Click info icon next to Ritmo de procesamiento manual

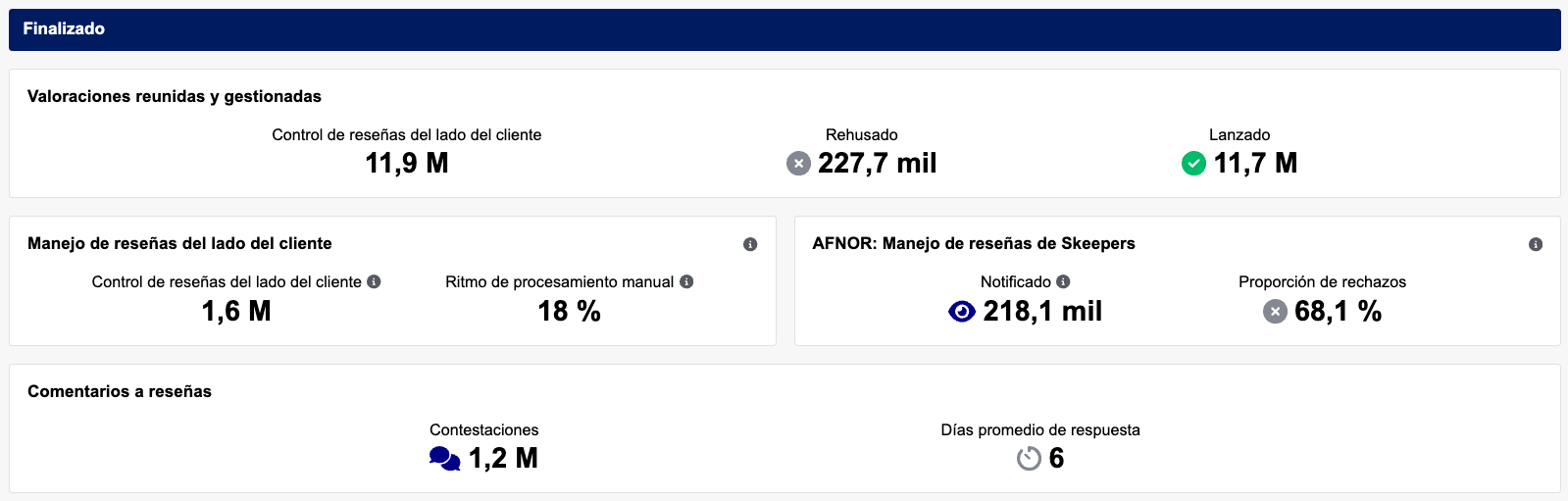click(x=686, y=281)
